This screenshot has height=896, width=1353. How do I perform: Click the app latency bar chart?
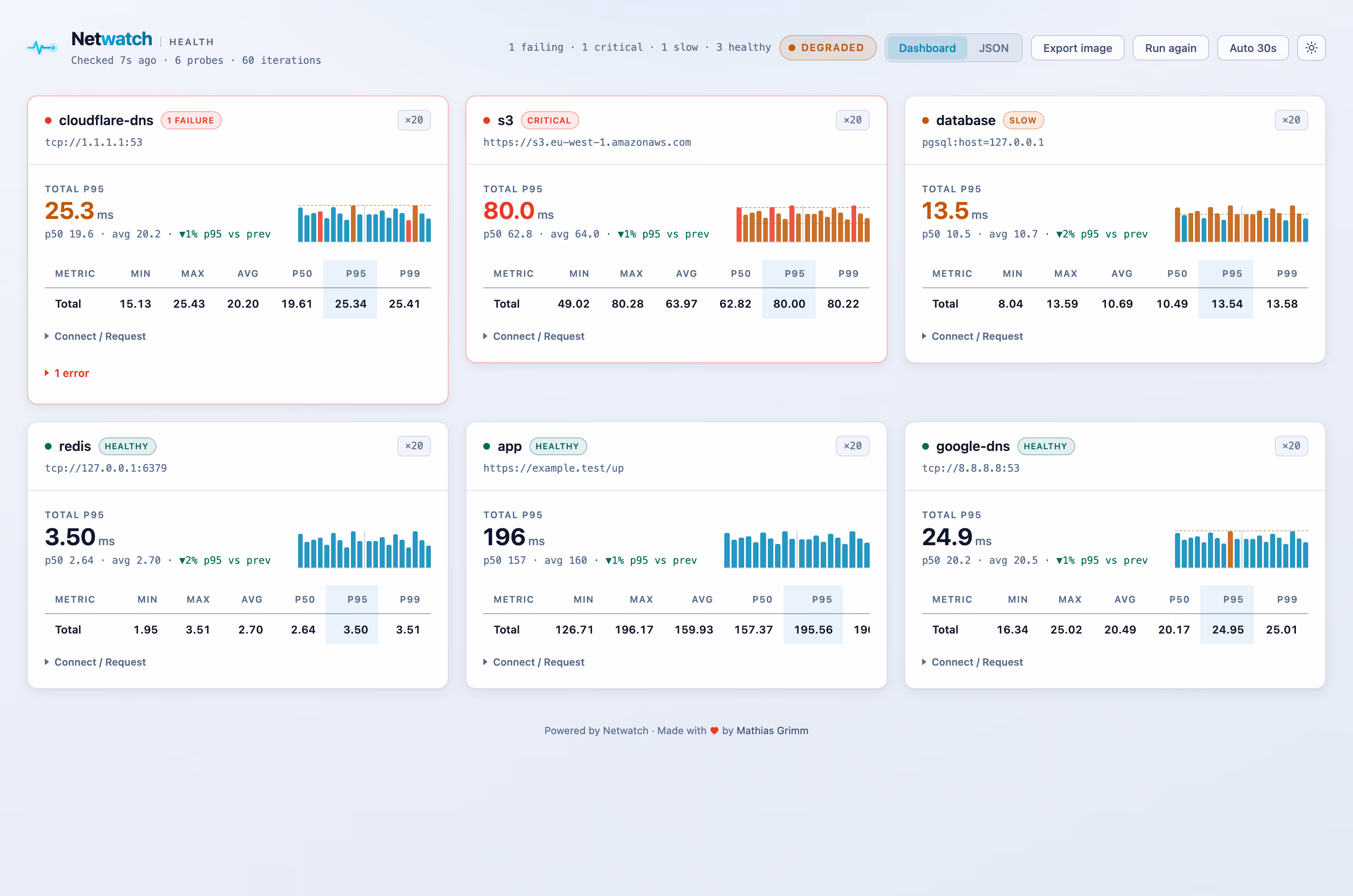(x=797, y=549)
